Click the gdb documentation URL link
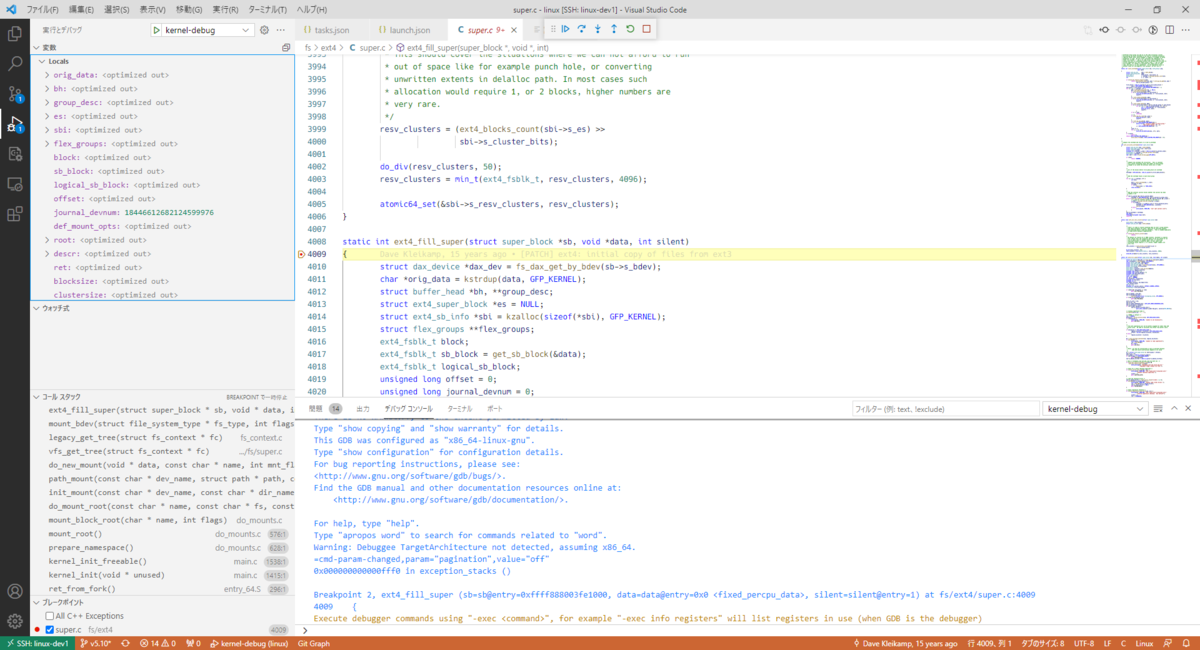Screen dimensions: 1200x650 tap(449, 500)
